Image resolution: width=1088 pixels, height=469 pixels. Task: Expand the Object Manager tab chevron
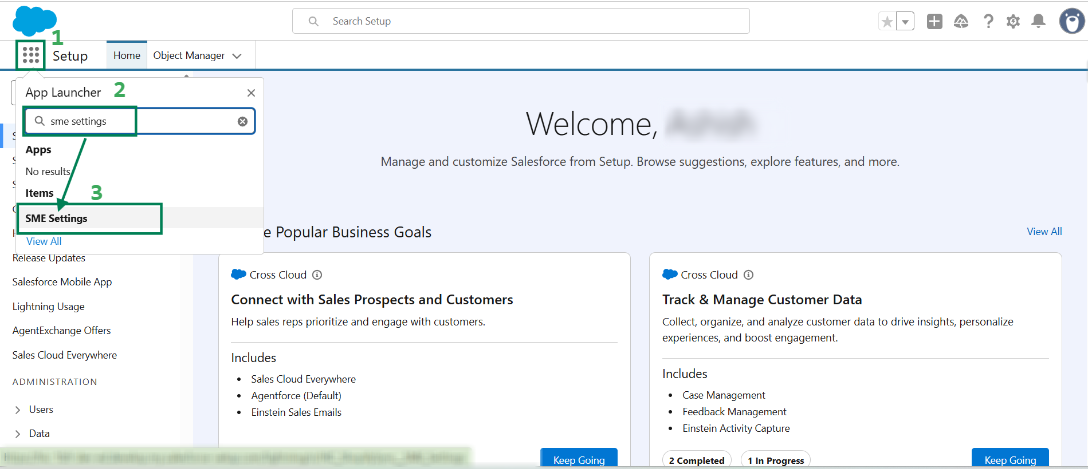(237, 56)
